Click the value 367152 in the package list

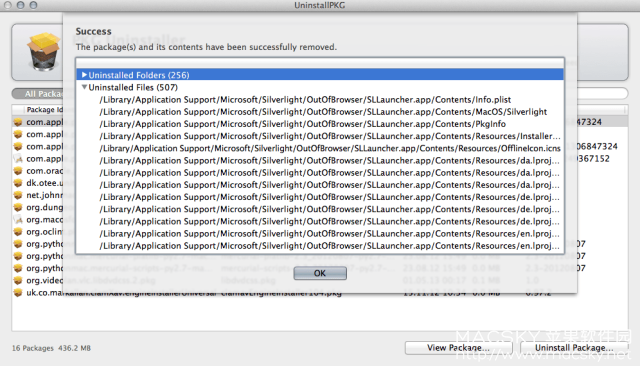(x=593, y=159)
